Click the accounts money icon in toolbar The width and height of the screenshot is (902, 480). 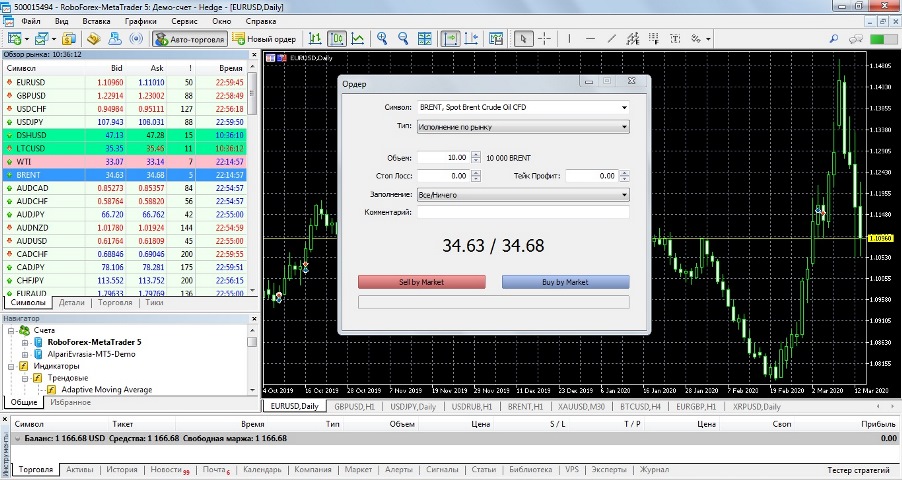(x=69, y=39)
